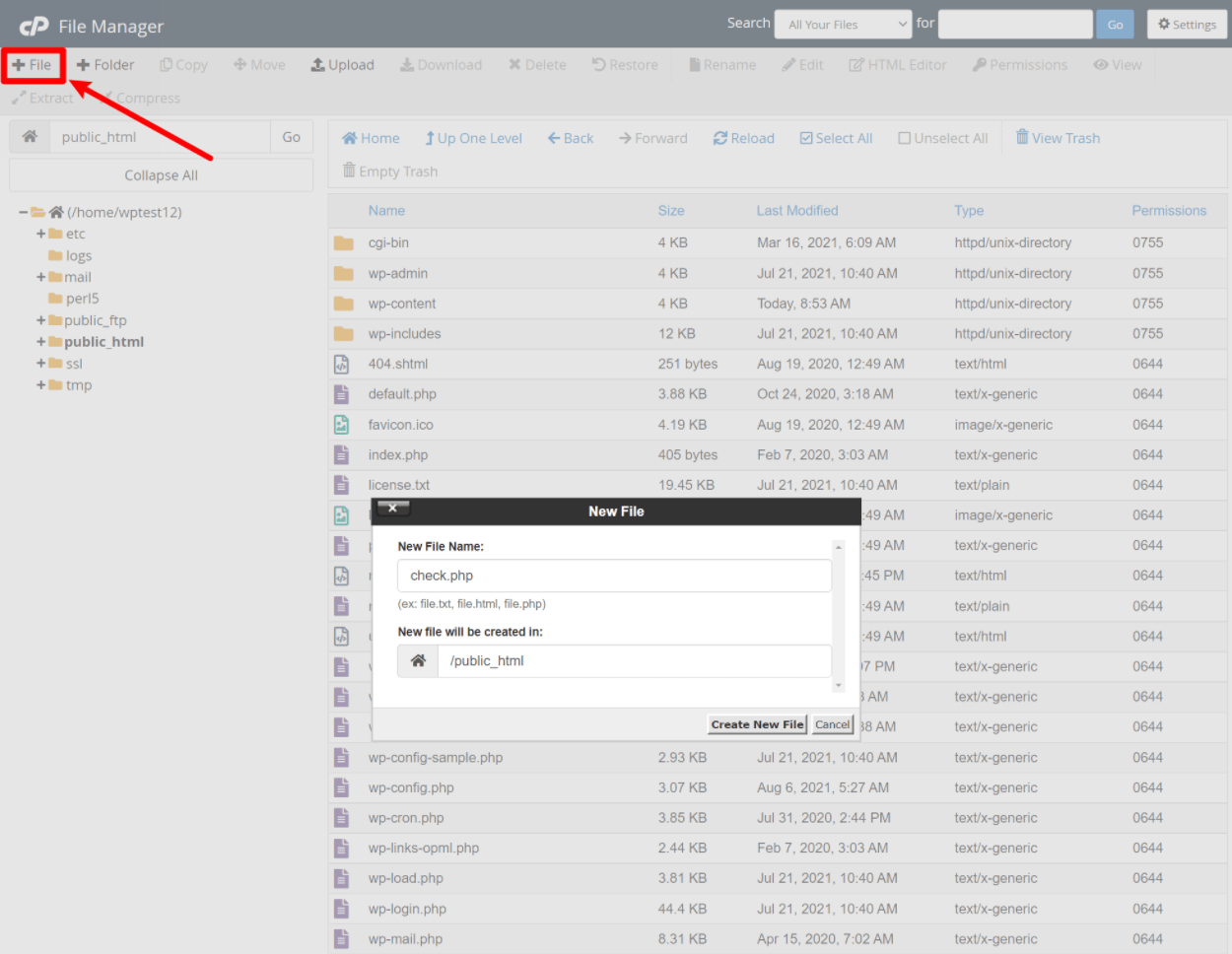Select the wp-login.php file name
1232x954 pixels.
407,909
